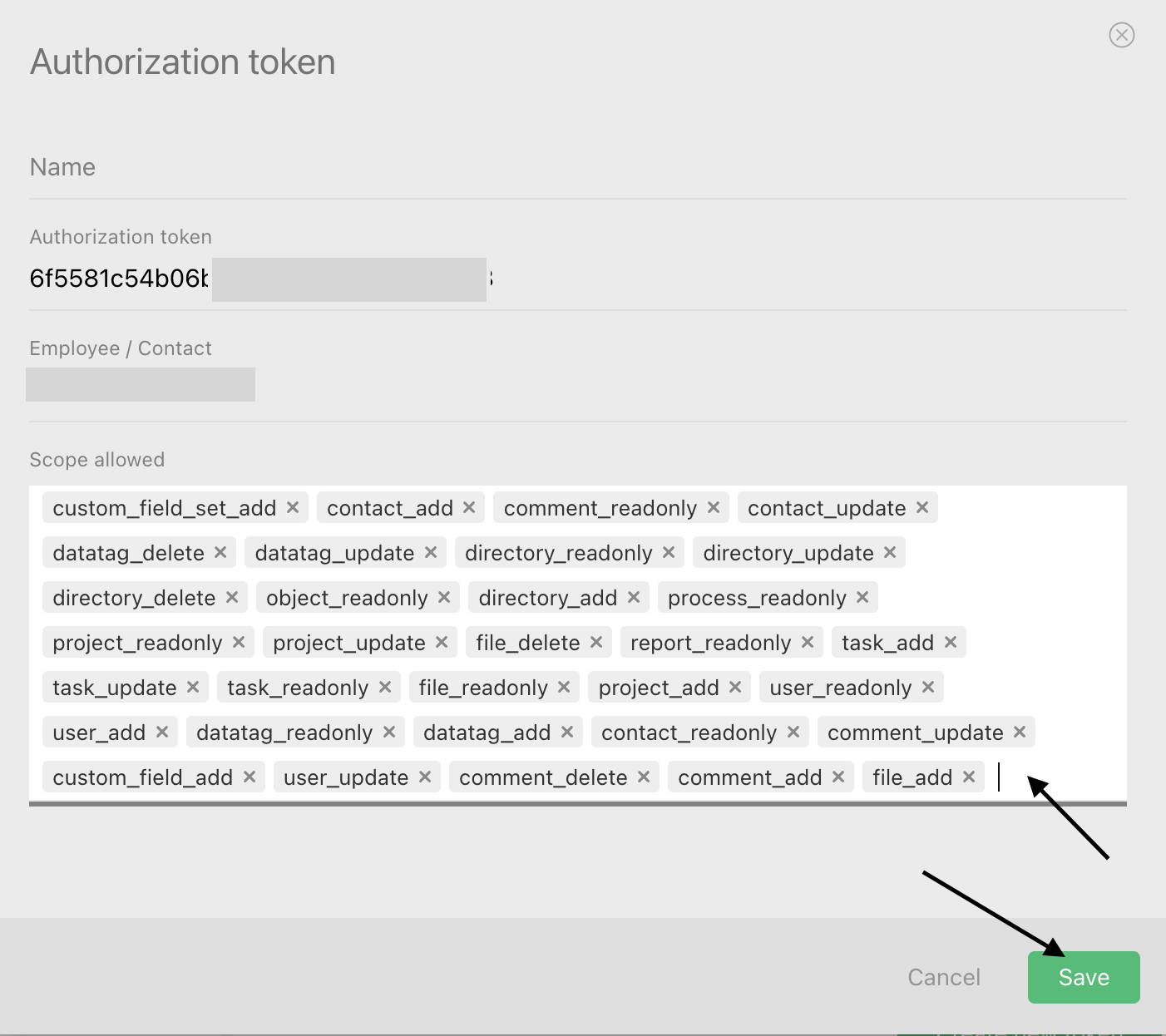Remove directory_update from allowed scopes
Image resolution: width=1166 pixels, height=1036 pixels.
[x=890, y=552]
